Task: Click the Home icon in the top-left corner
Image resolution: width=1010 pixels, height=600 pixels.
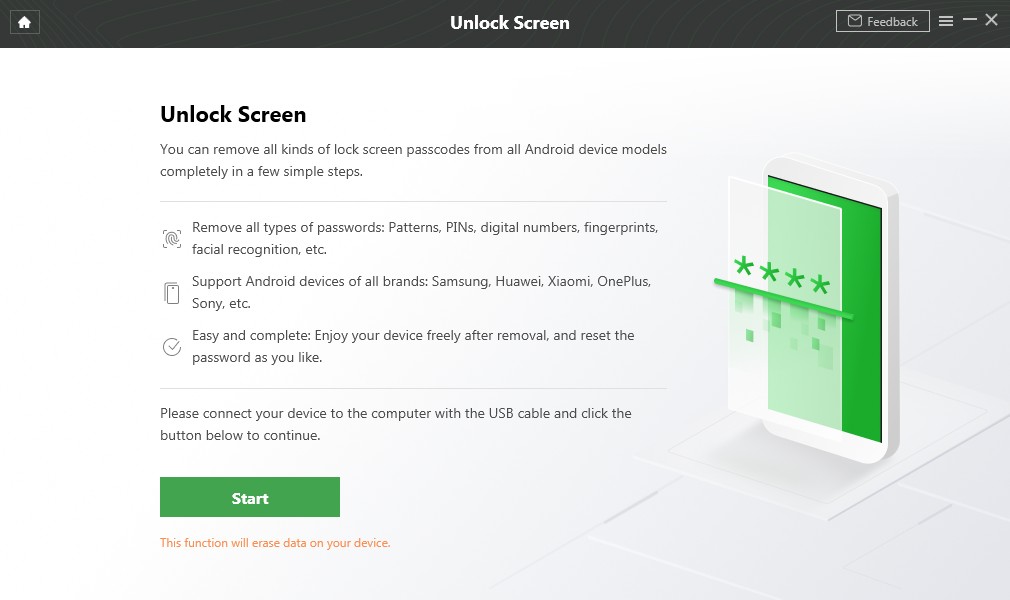Action: [x=24, y=22]
